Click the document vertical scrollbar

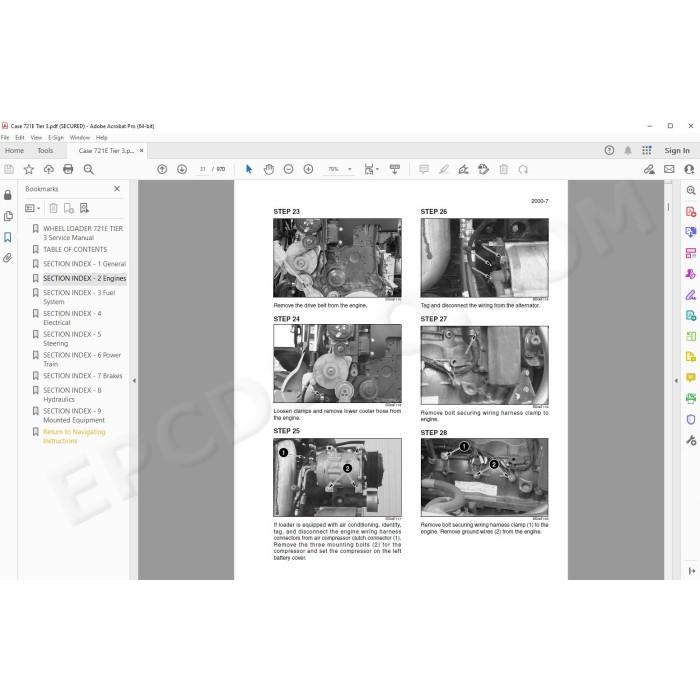click(x=668, y=379)
